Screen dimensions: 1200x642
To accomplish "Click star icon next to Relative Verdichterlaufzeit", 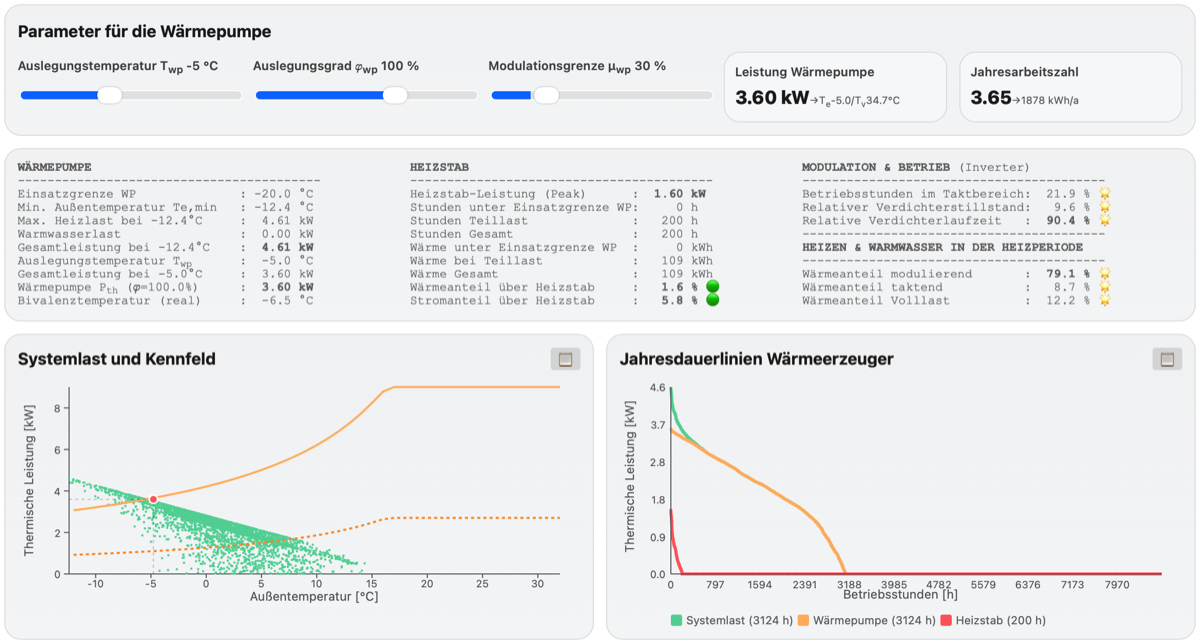I will [x=1105, y=220].
